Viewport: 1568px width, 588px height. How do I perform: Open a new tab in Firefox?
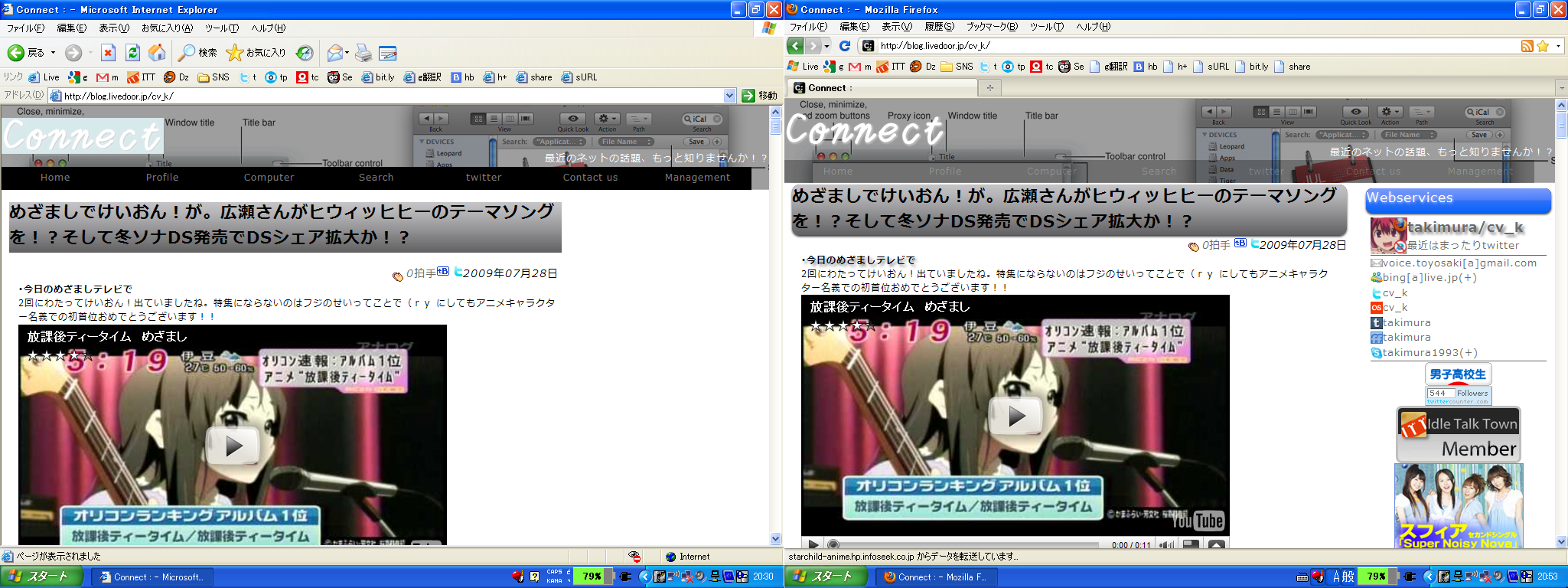[989, 88]
